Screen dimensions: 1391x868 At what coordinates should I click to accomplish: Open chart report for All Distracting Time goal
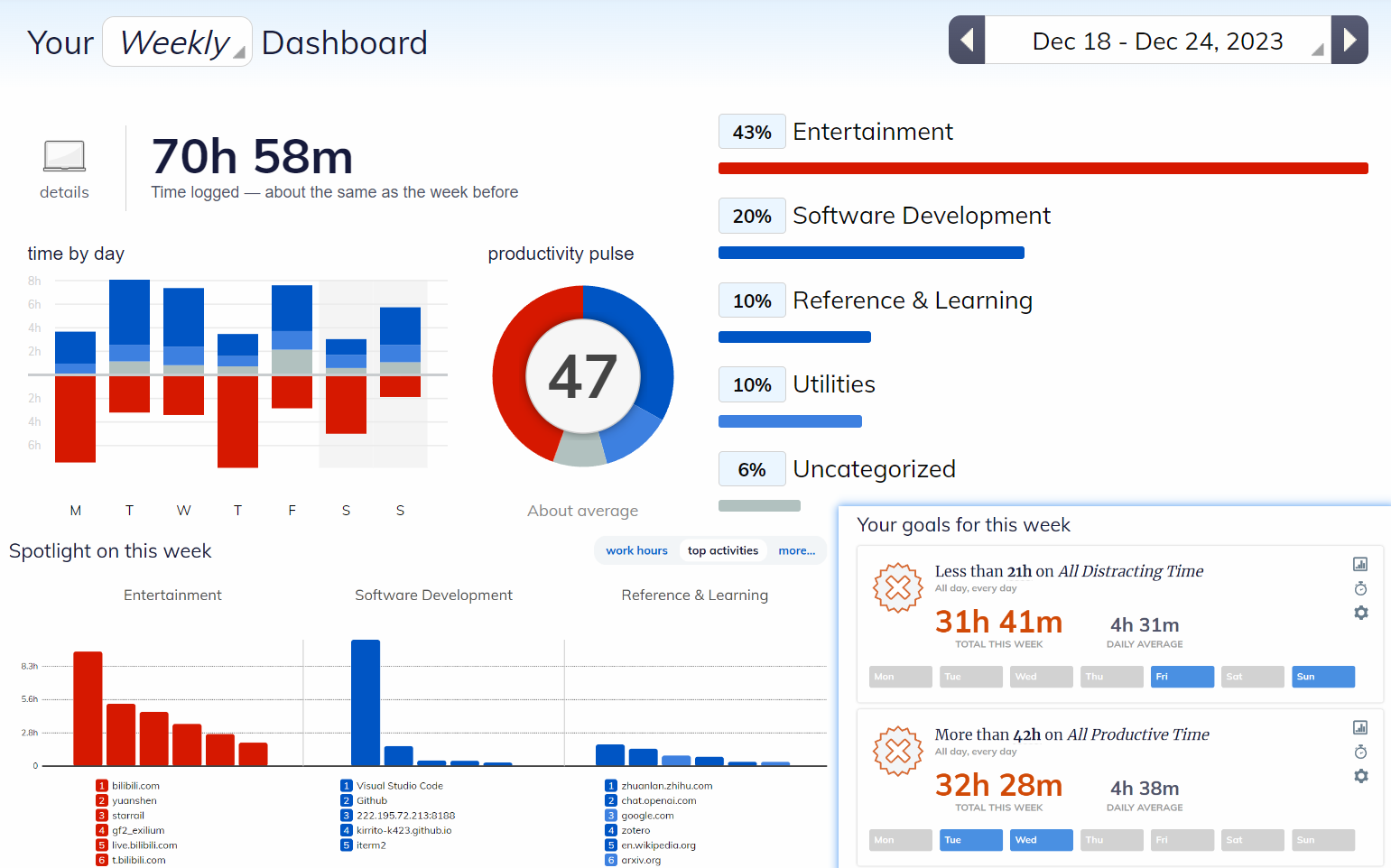pyautogui.click(x=1360, y=565)
